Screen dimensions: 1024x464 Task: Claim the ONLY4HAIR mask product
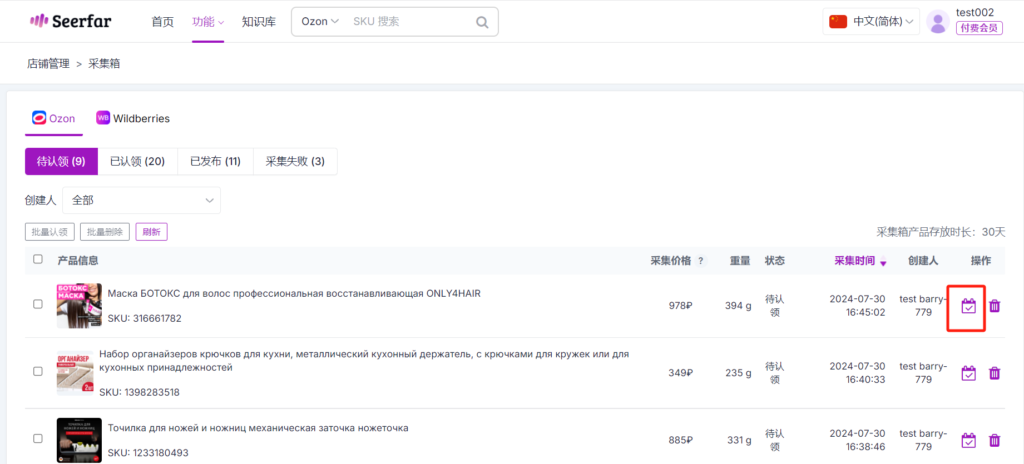coord(967,306)
